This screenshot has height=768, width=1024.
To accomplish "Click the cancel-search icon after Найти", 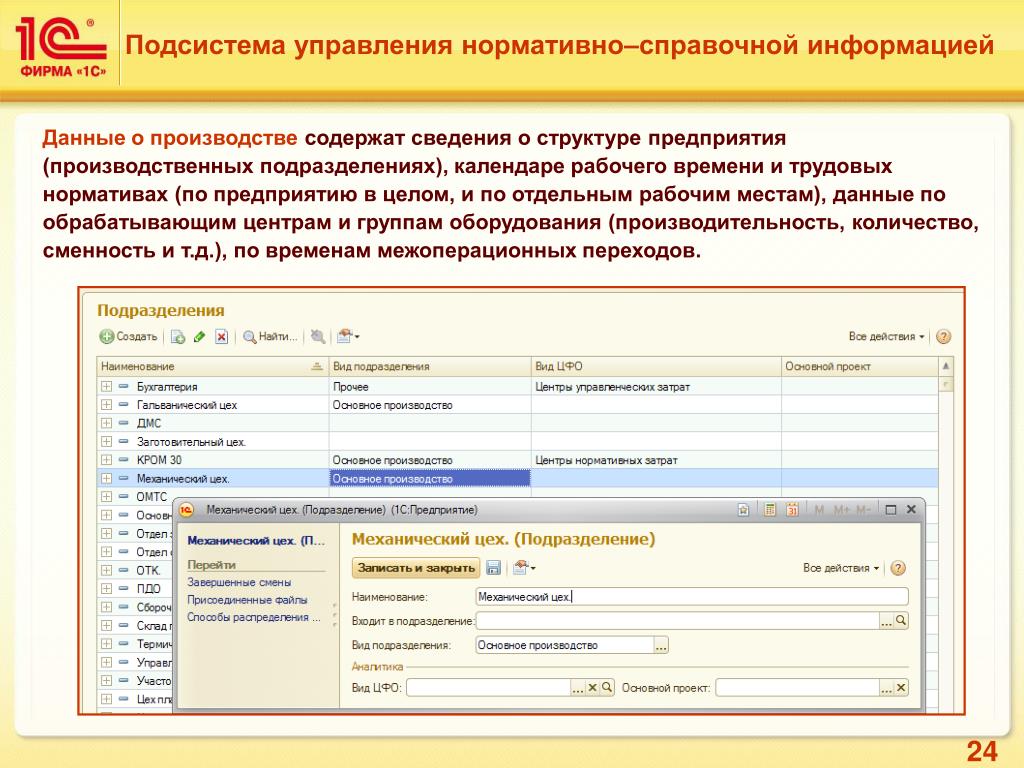I will (x=318, y=337).
